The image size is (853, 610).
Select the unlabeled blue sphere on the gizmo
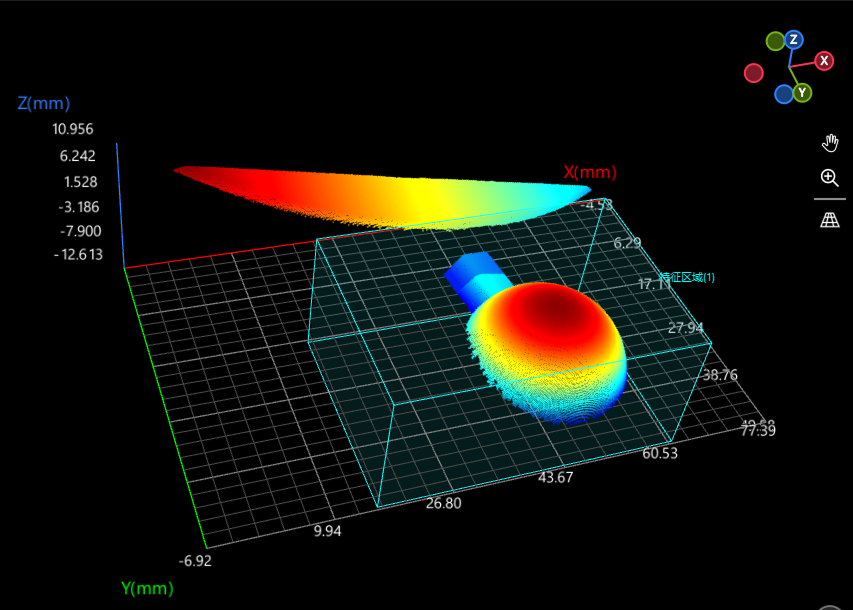[783, 93]
